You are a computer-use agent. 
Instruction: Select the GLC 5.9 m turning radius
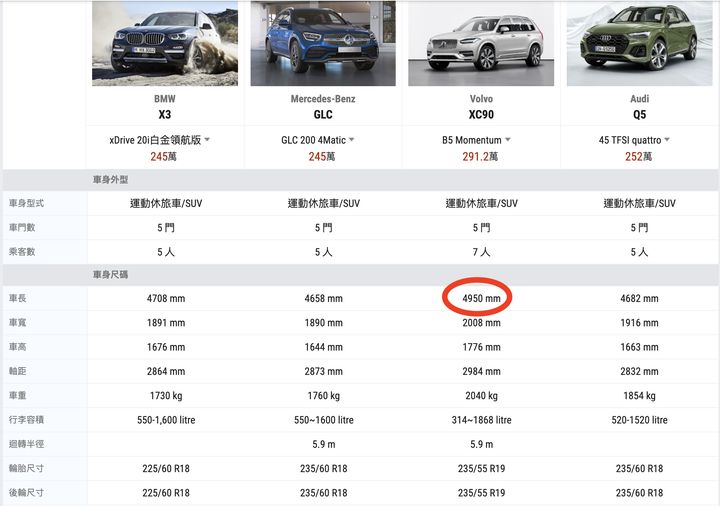click(323, 444)
